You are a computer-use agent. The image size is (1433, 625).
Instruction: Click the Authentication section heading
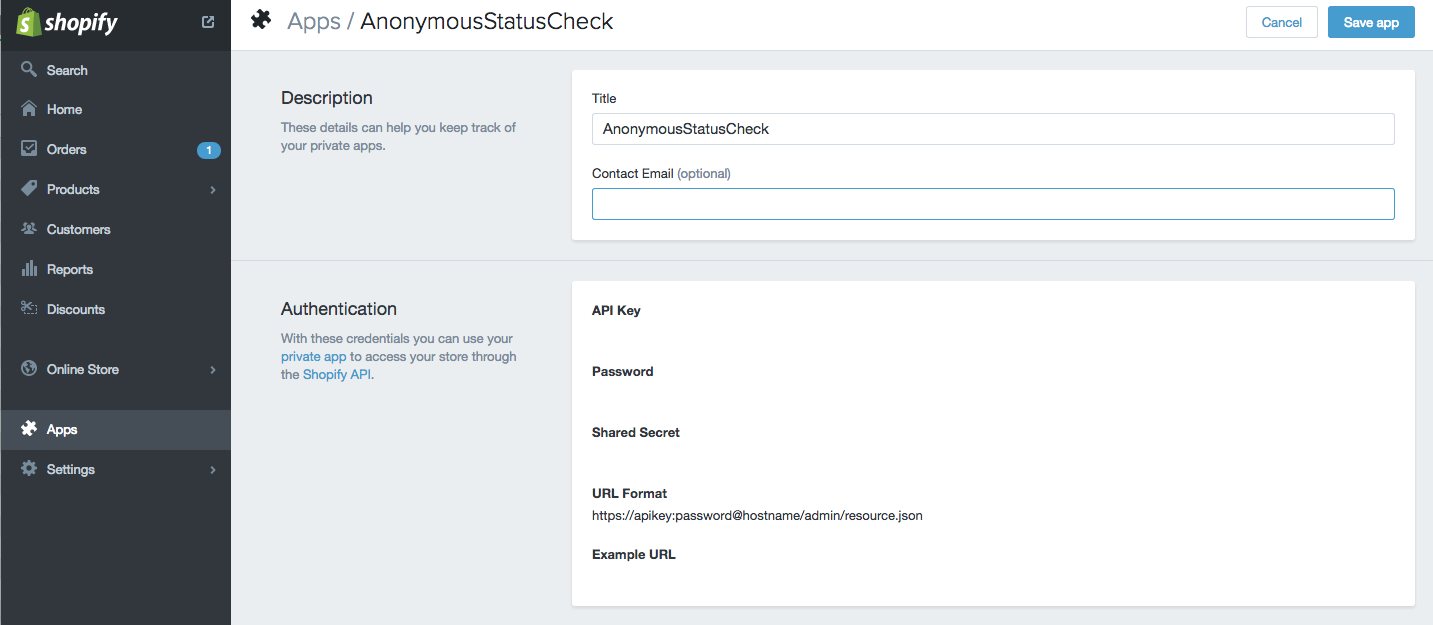(338, 309)
